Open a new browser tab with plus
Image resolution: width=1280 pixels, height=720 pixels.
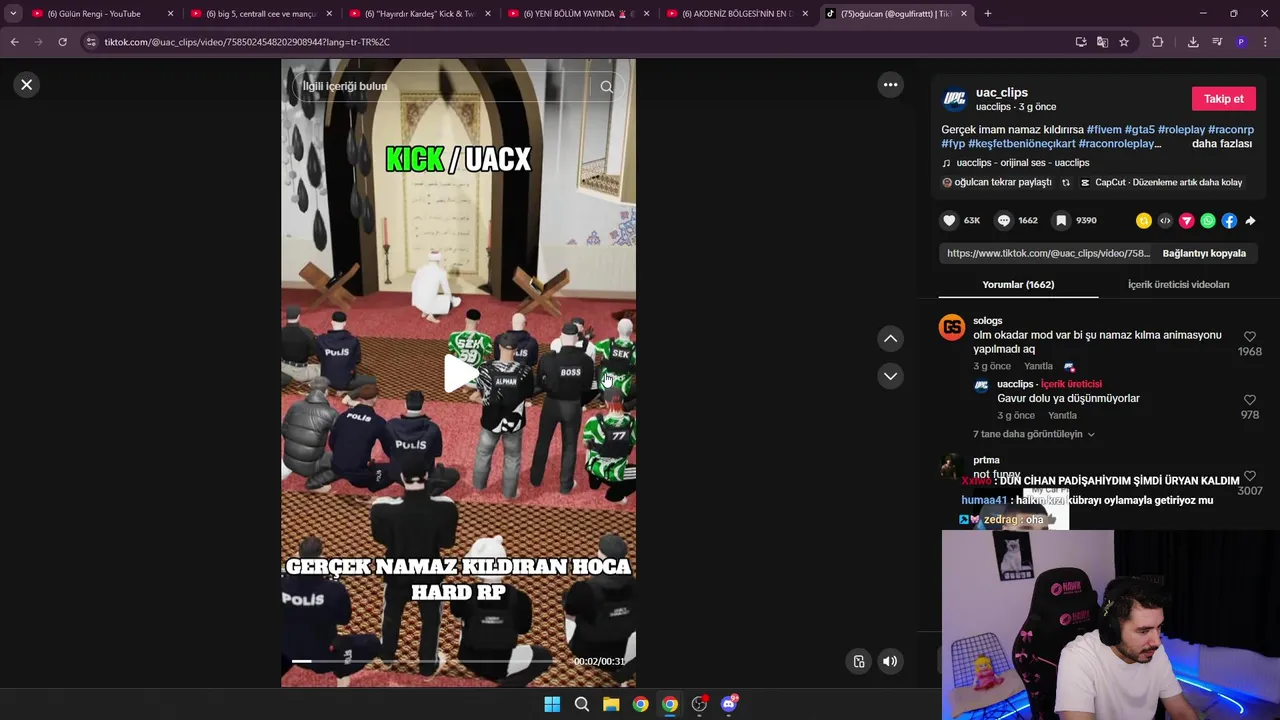click(x=988, y=14)
